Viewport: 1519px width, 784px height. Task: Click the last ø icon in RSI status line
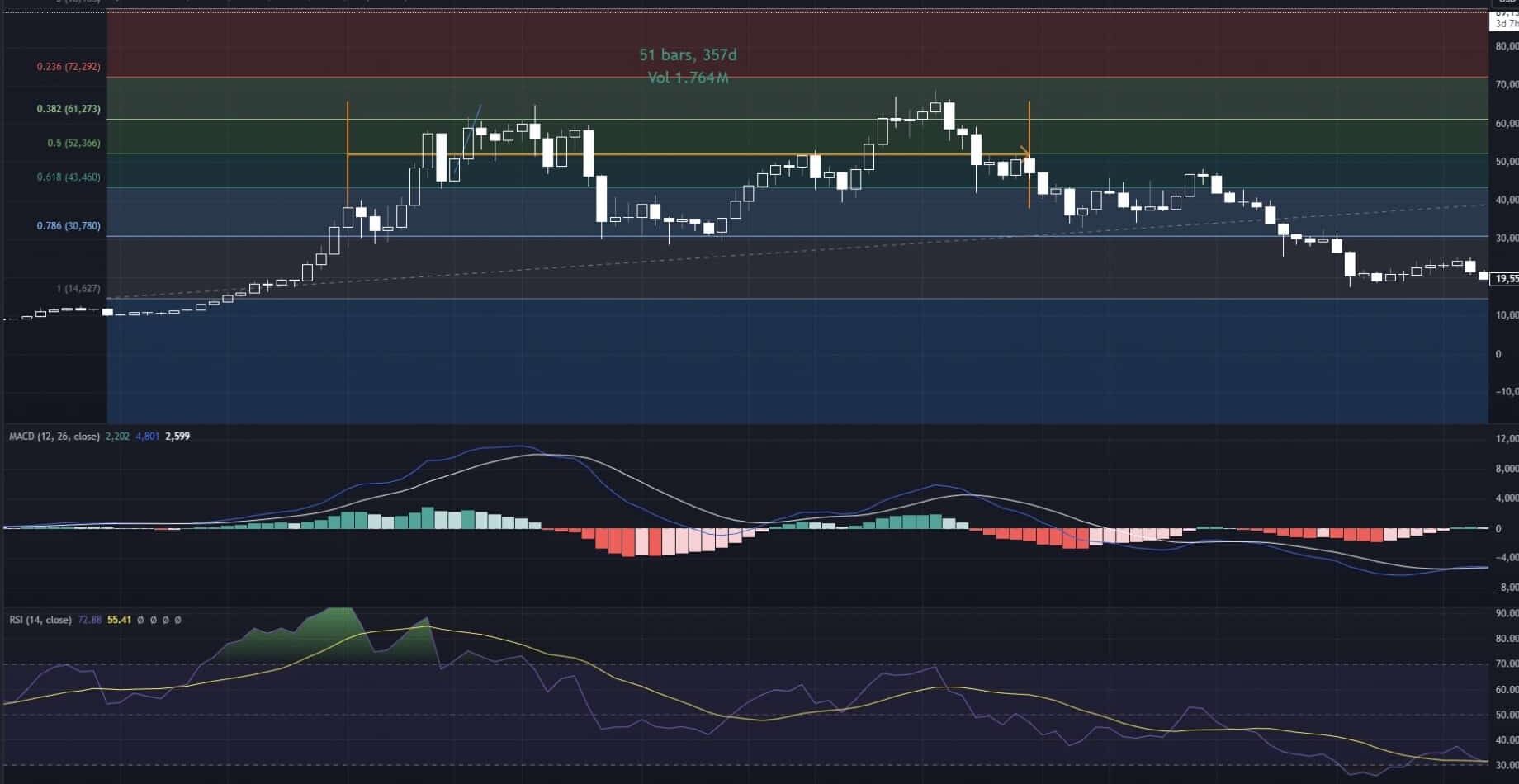coord(177,620)
